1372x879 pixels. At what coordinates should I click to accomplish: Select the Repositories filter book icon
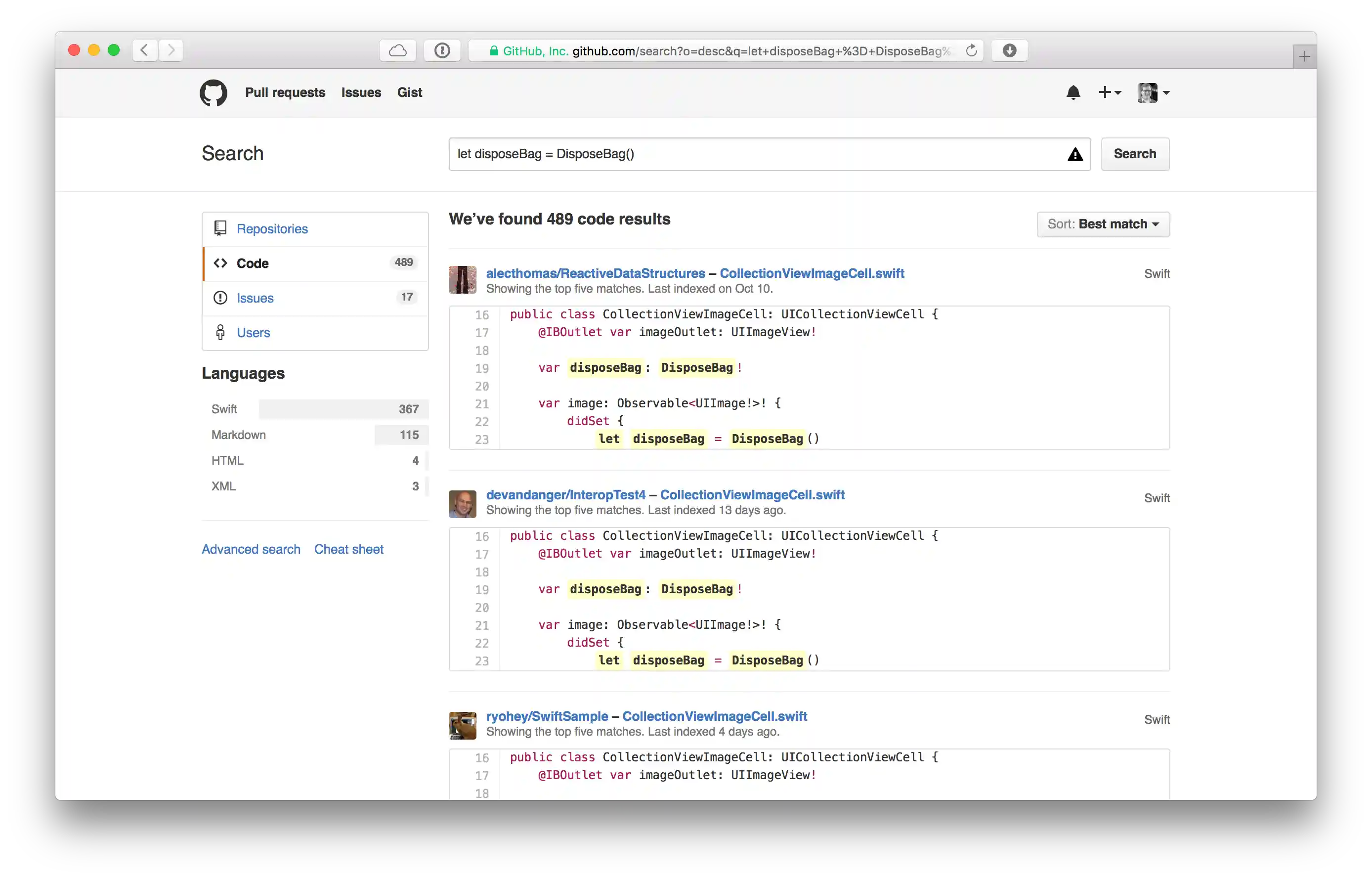tap(221, 227)
